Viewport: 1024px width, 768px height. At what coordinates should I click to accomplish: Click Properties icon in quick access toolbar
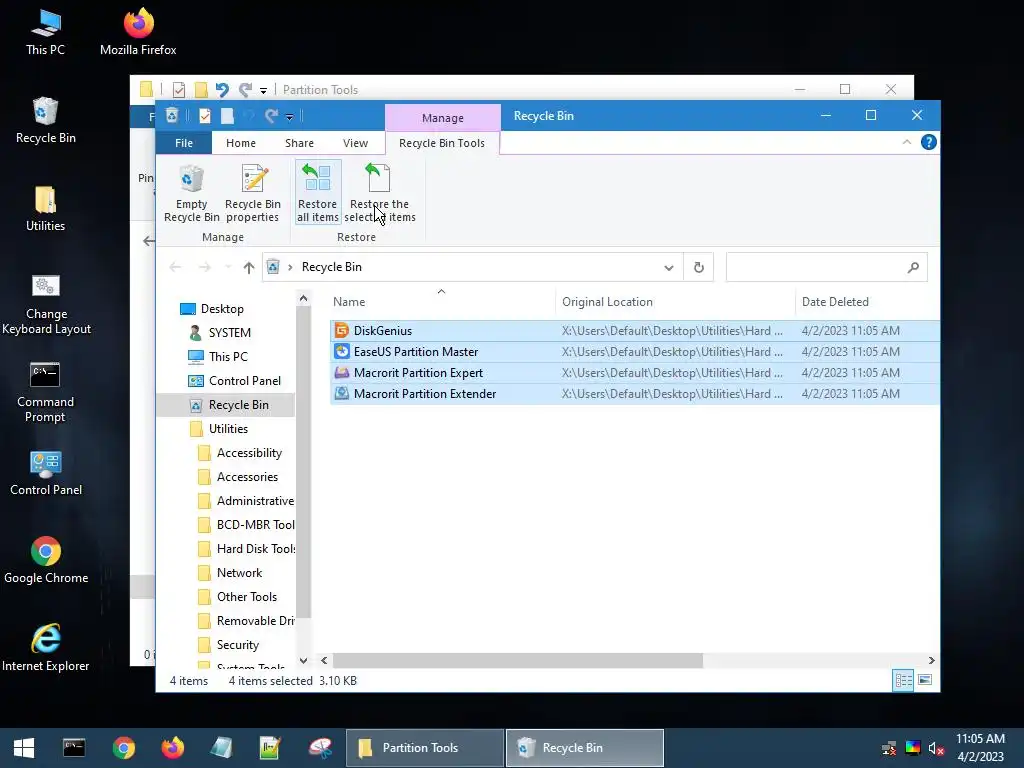pyautogui.click(x=204, y=116)
